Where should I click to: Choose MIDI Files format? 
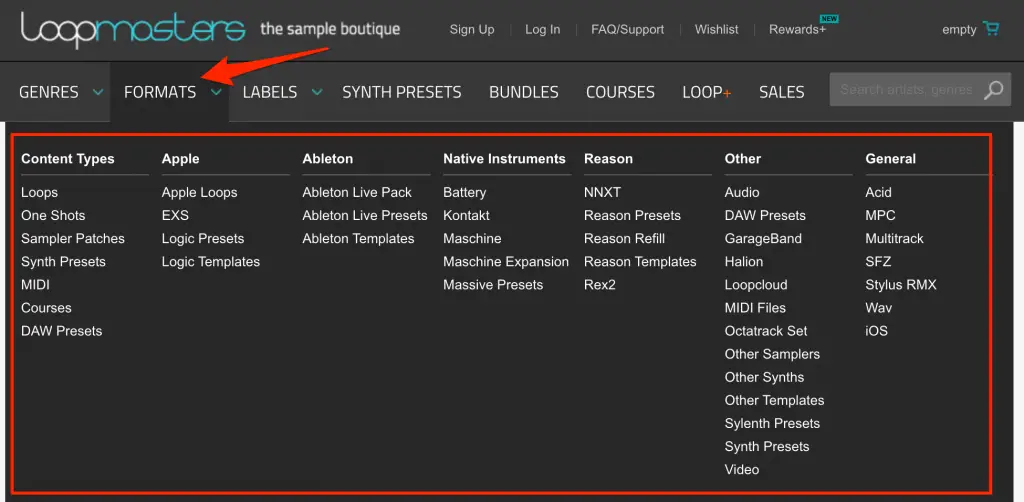click(x=755, y=308)
